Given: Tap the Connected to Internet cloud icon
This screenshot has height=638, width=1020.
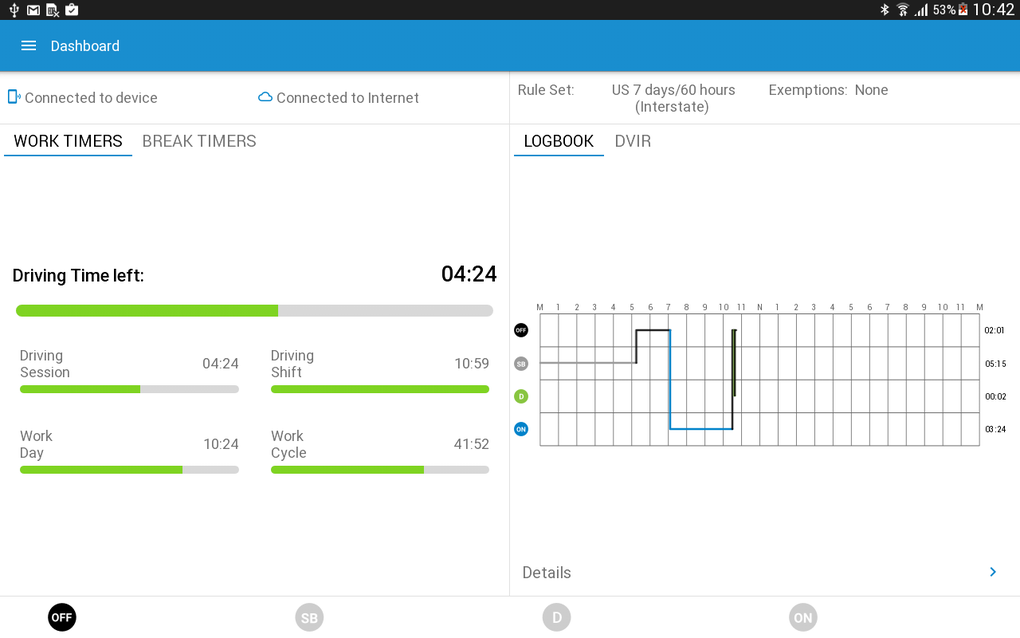Looking at the screenshot, I should [x=265, y=97].
